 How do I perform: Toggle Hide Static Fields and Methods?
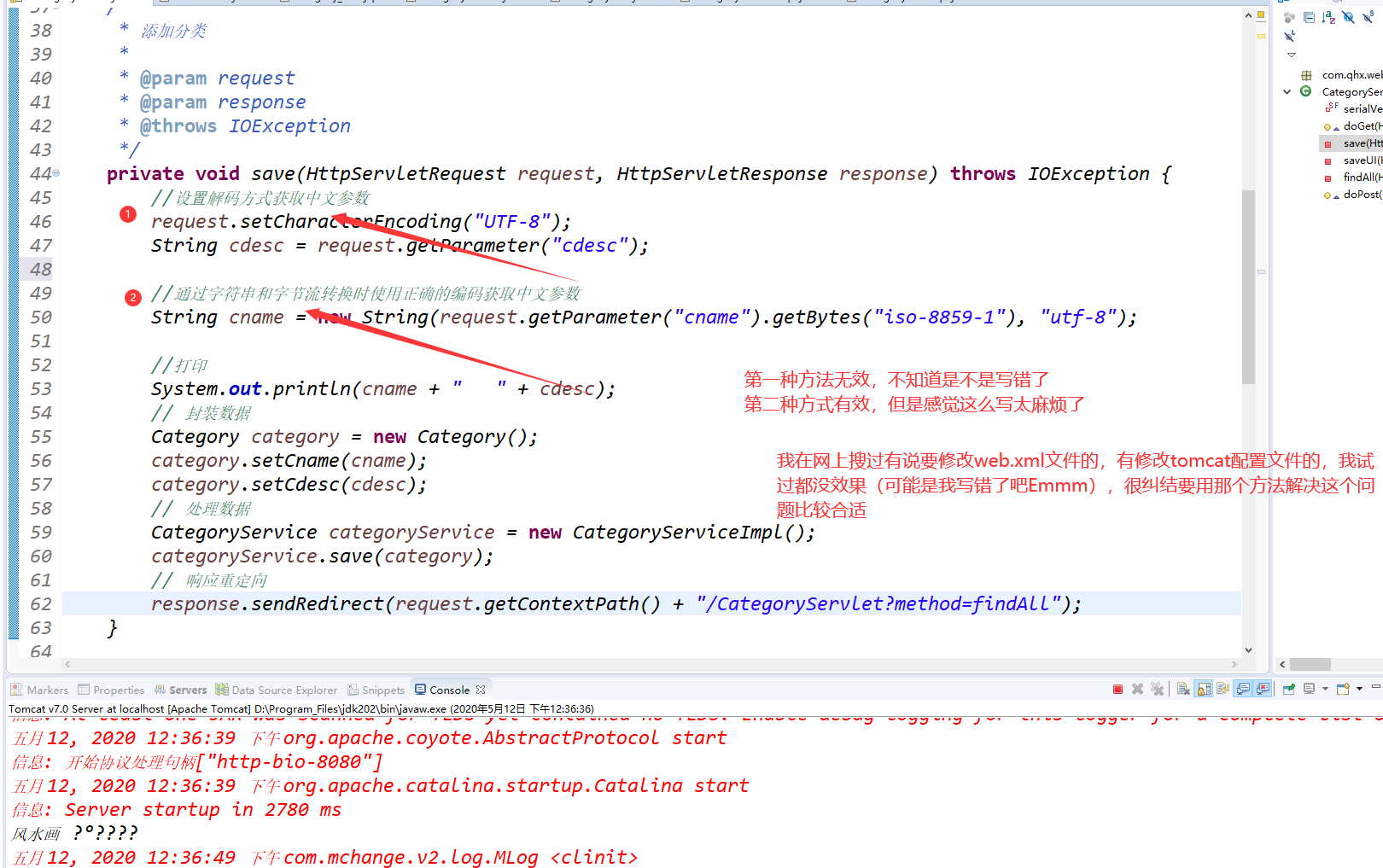point(1368,17)
